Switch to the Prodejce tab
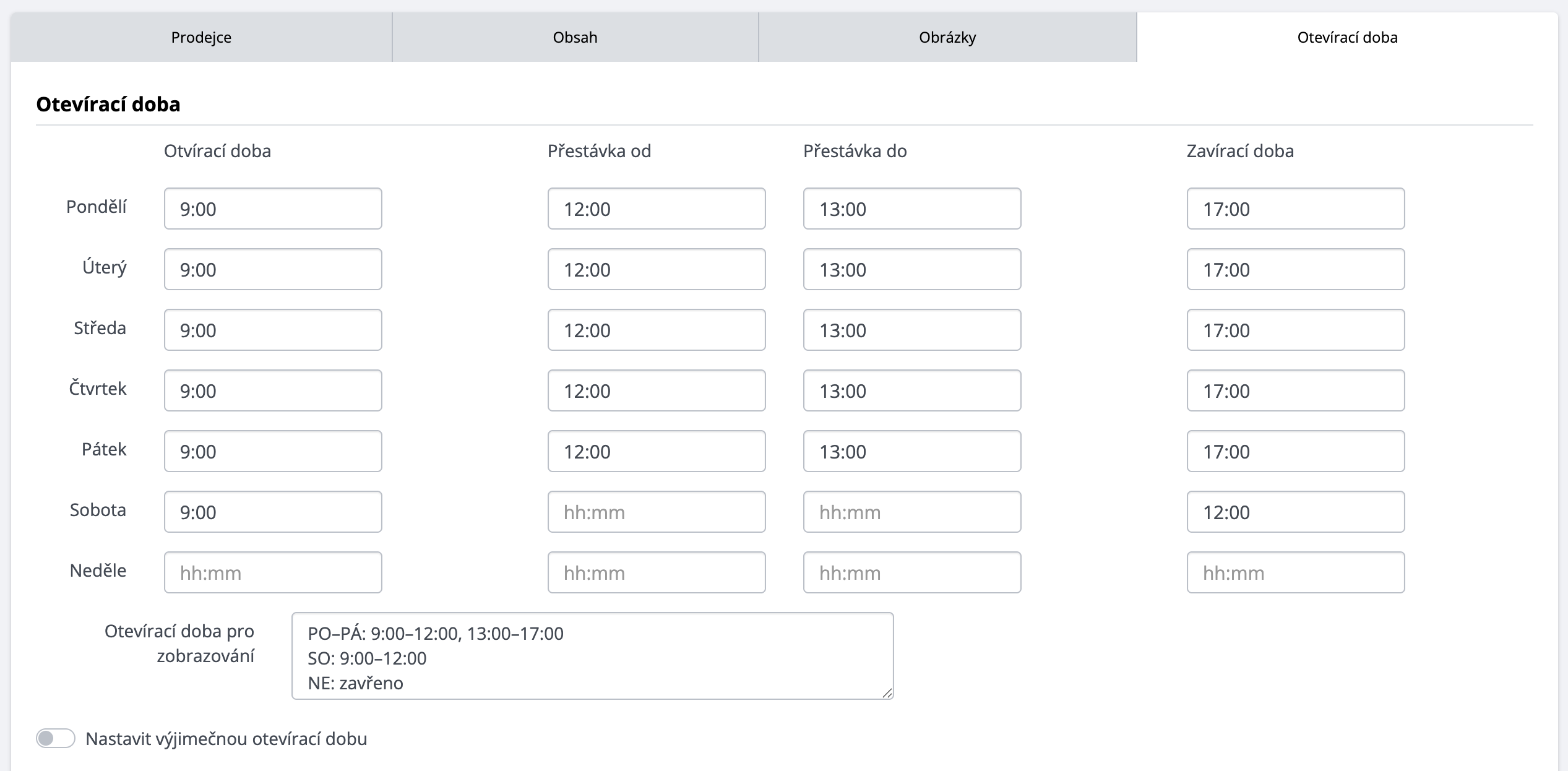This screenshot has height=771, width=1568. pyautogui.click(x=201, y=37)
